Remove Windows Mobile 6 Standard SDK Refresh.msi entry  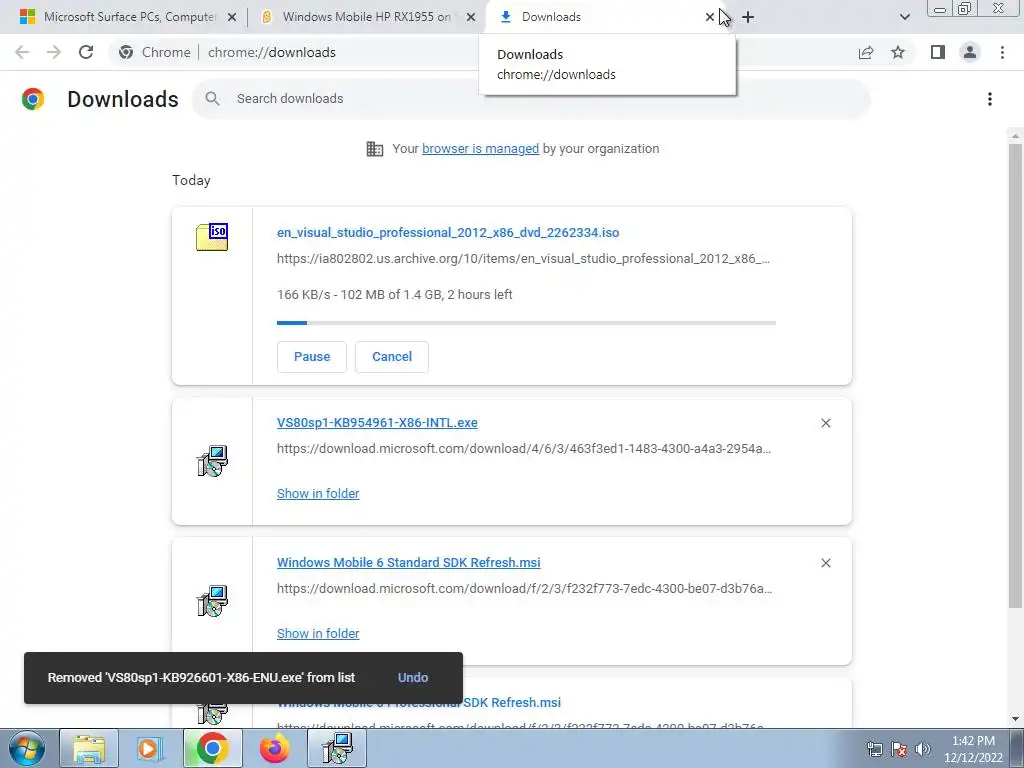click(825, 563)
